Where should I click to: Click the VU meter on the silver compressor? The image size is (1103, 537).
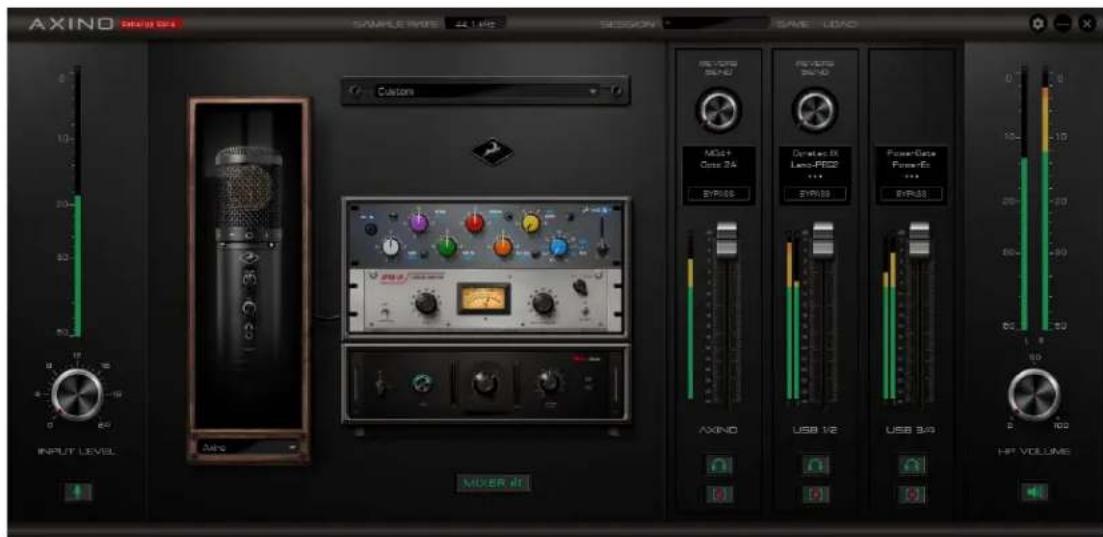(x=483, y=298)
